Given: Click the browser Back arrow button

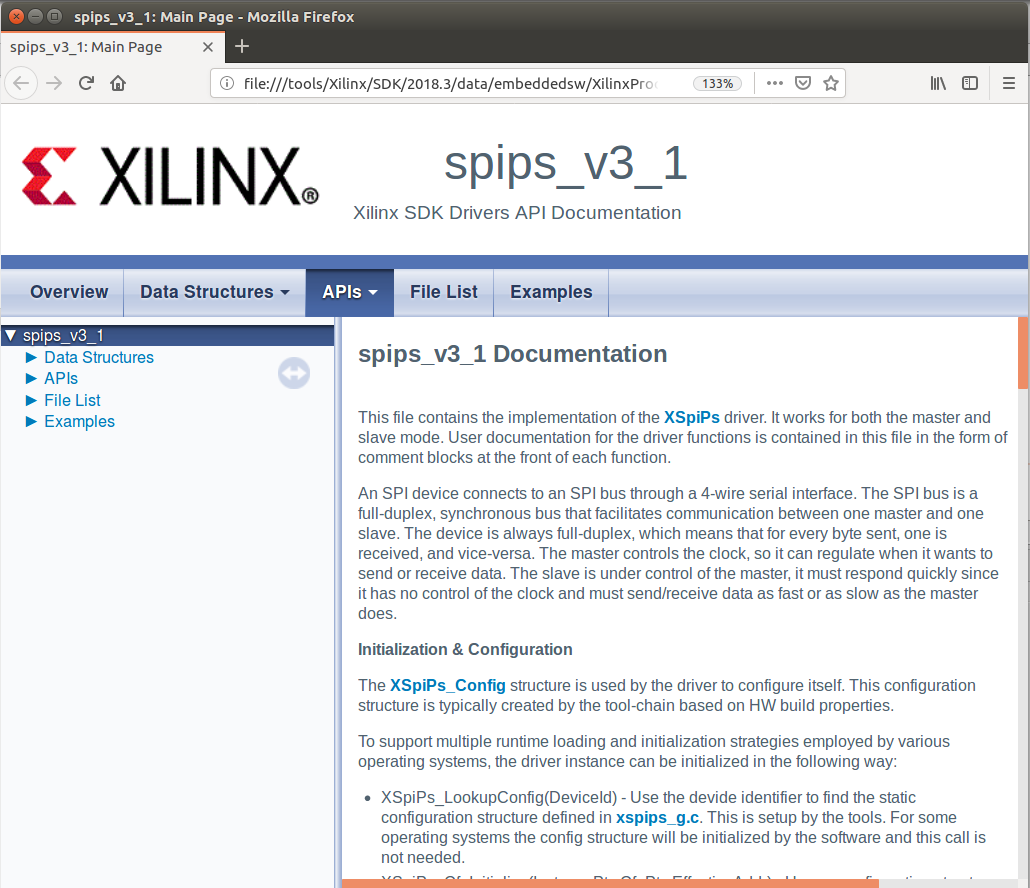Looking at the screenshot, I should (x=21, y=83).
